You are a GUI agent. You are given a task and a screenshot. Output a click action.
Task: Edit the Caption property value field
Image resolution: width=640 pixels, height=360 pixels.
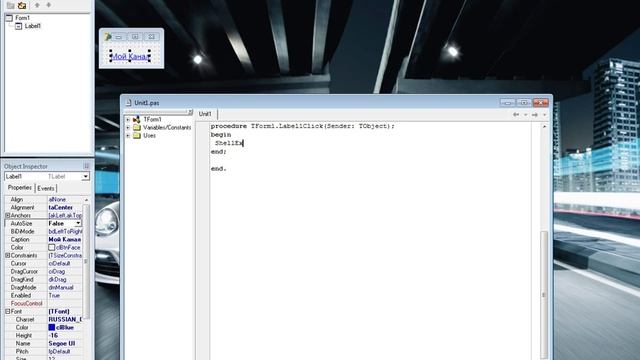pyautogui.click(x=64, y=239)
